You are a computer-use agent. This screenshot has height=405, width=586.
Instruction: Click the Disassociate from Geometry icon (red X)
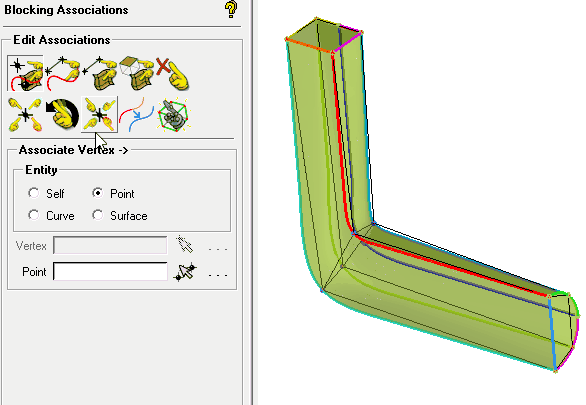(x=173, y=74)
